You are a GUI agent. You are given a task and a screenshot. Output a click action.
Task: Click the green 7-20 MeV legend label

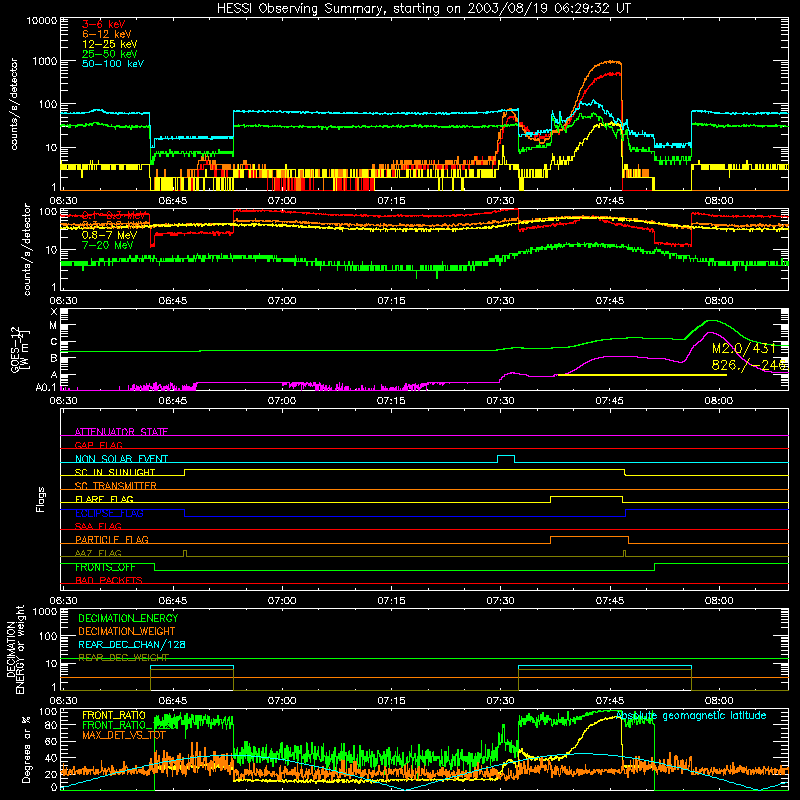point(108,245)
